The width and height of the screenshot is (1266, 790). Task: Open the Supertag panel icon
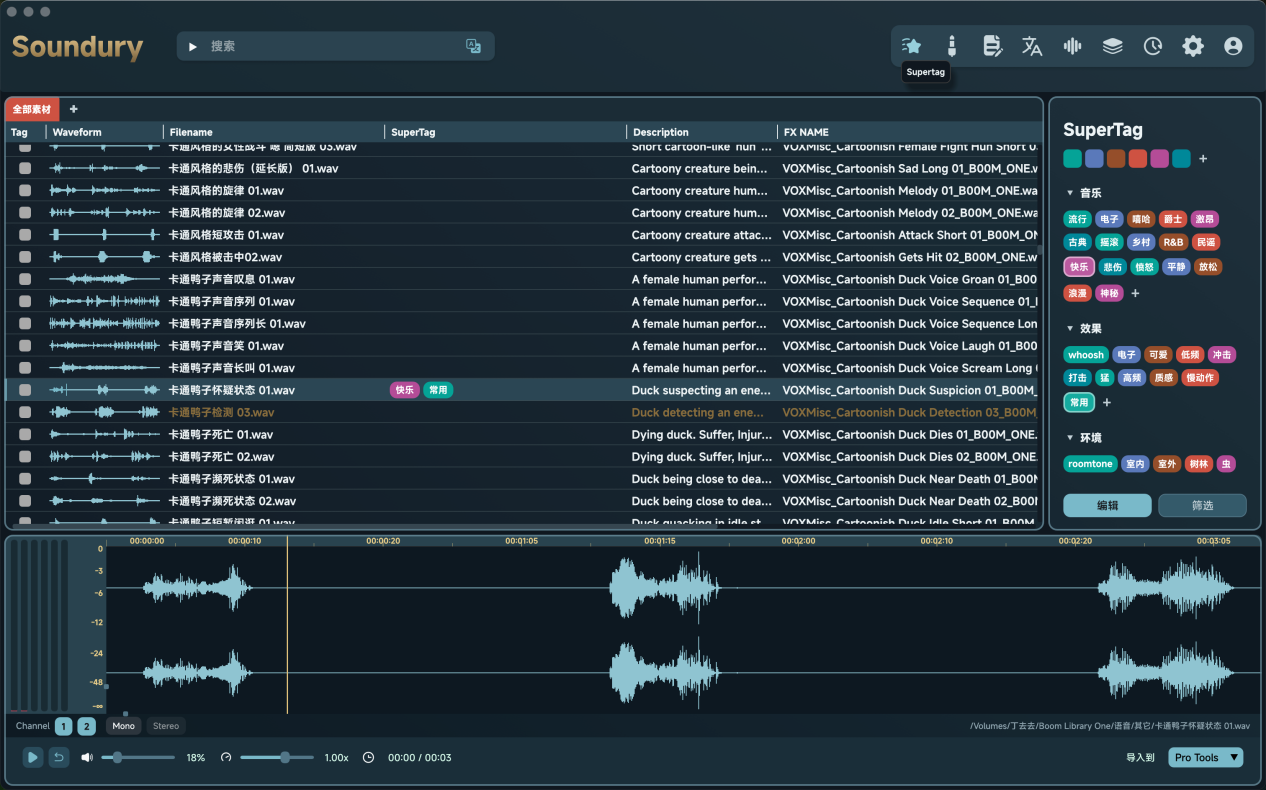[x=911, y=46]
